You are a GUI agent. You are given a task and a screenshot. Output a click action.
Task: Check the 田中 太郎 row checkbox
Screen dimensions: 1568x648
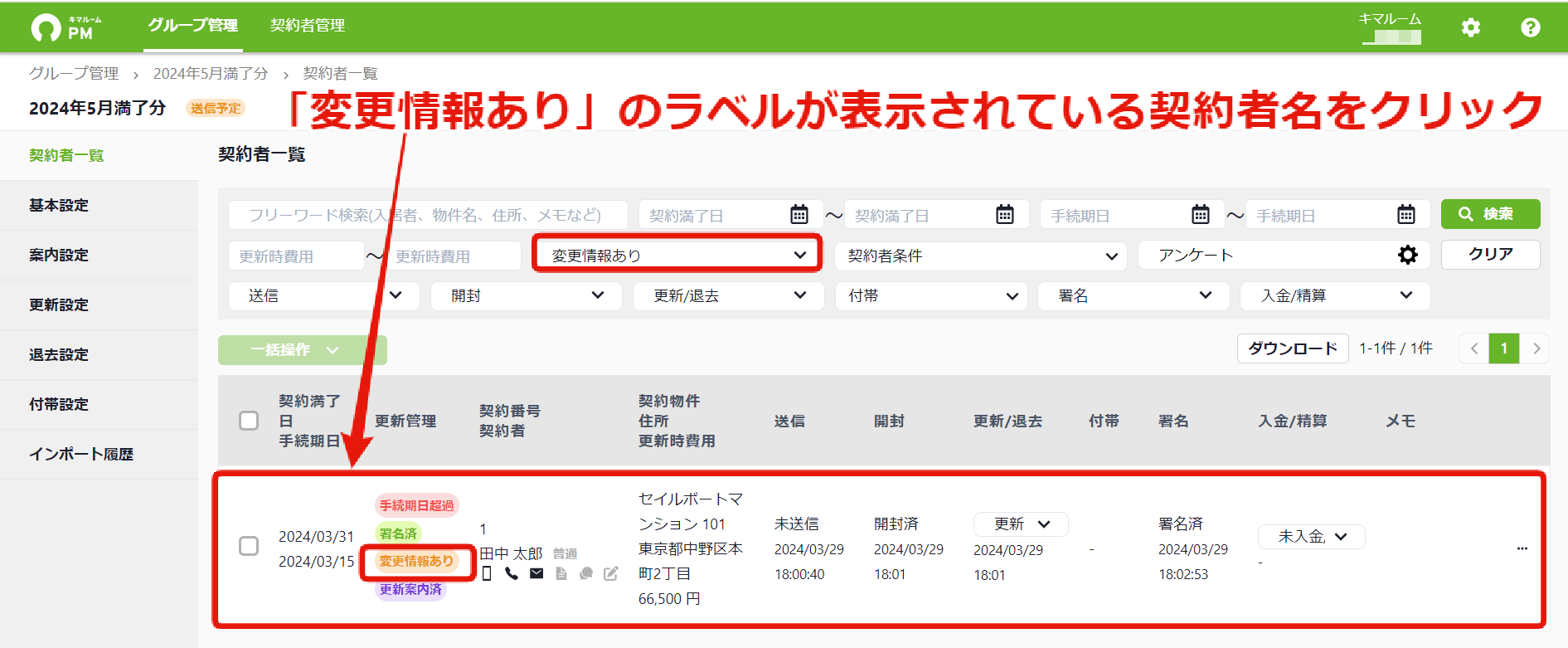249,546
